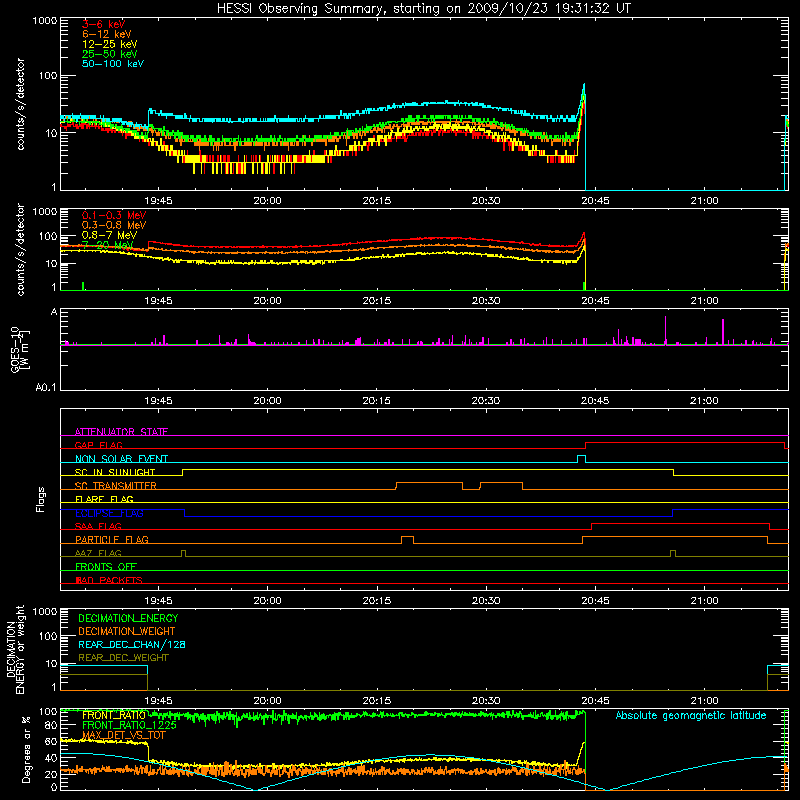
Task: Click the short PARTICLE_FLAG pulse near 20:19
Action: (x=407, y=540)
